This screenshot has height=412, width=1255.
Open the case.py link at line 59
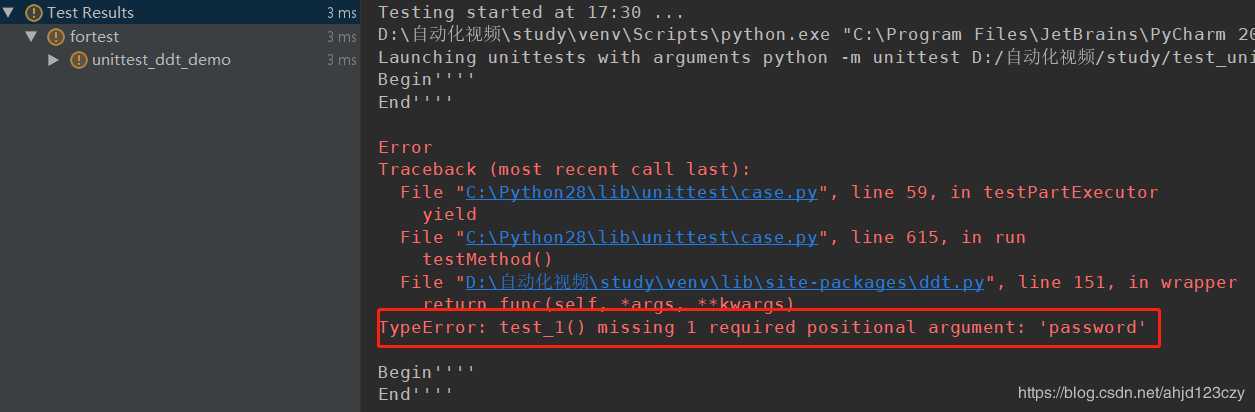[641, 192]
